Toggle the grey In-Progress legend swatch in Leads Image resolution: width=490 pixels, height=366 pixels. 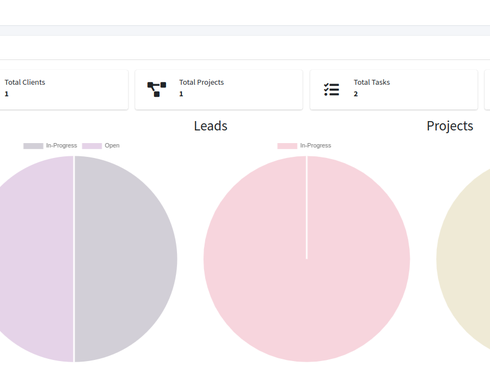[33, 146]
